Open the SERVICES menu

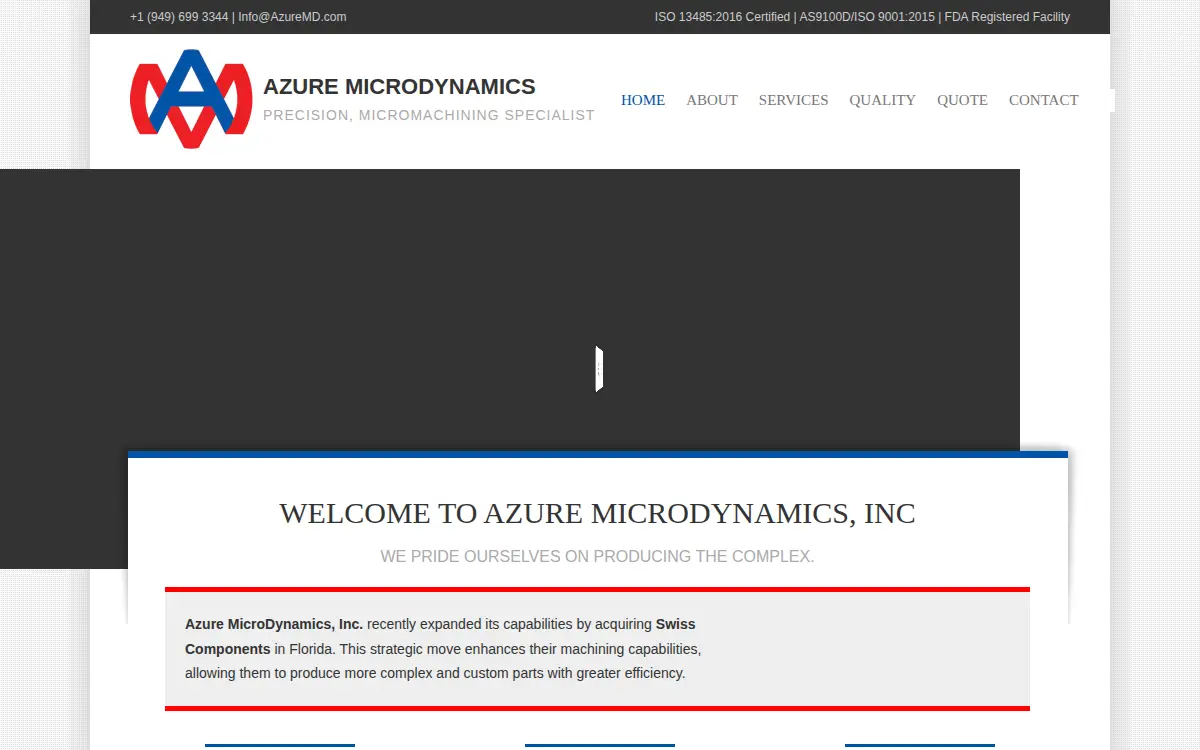tap(793, 100)
